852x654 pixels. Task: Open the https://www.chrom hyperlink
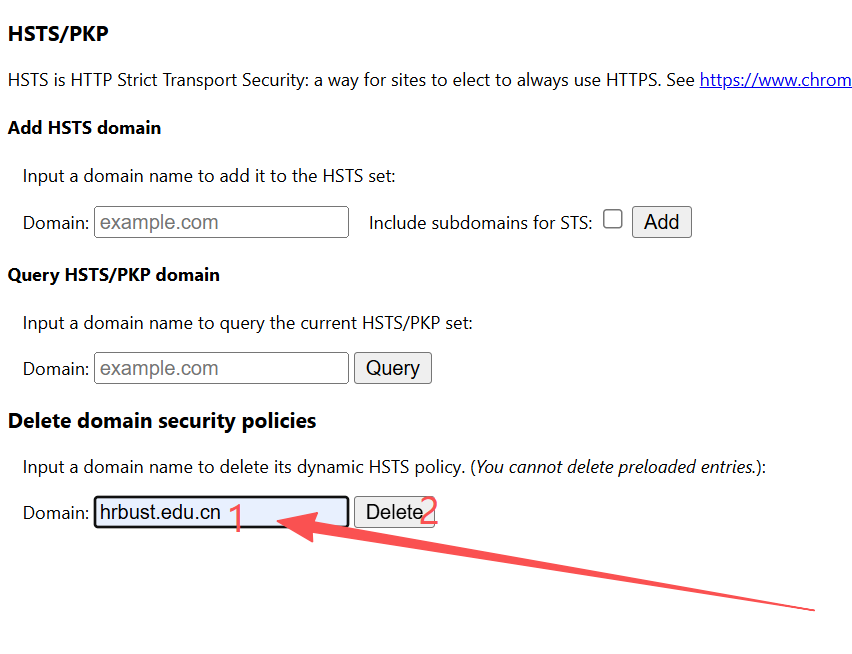click(x=775, y=80)
